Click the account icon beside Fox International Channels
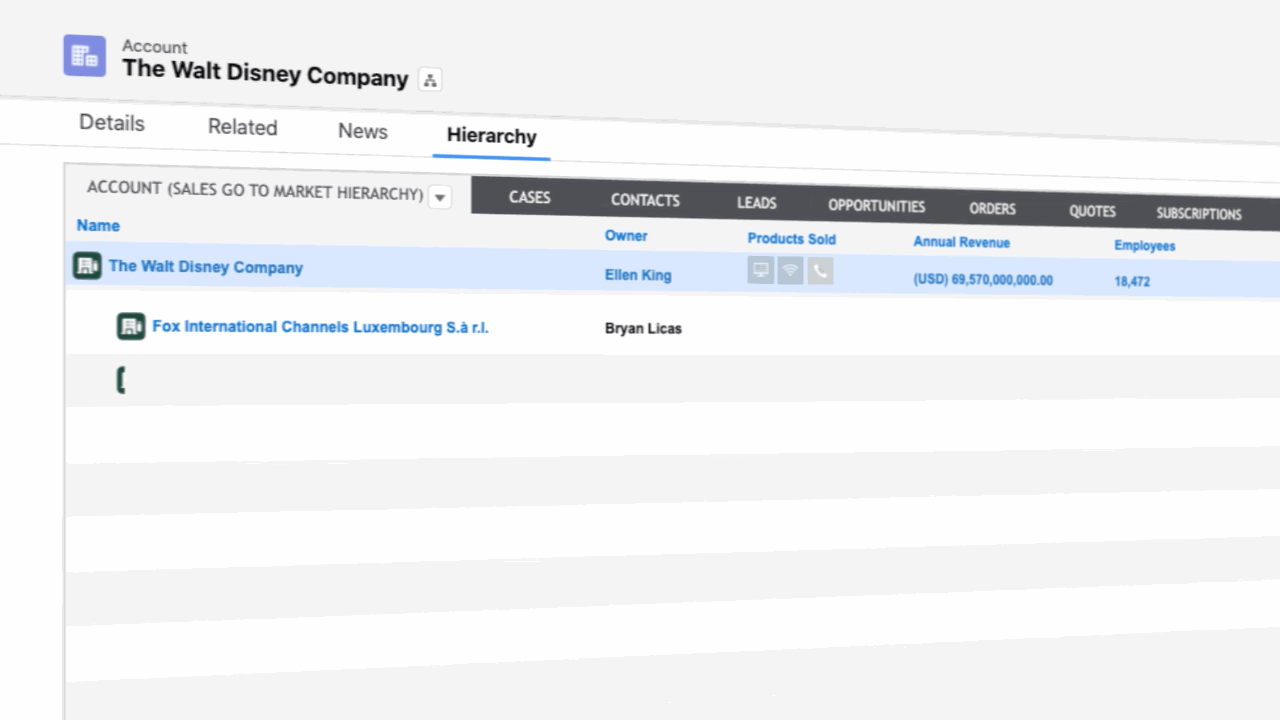The image size is (1280, 720). point(131,326)
